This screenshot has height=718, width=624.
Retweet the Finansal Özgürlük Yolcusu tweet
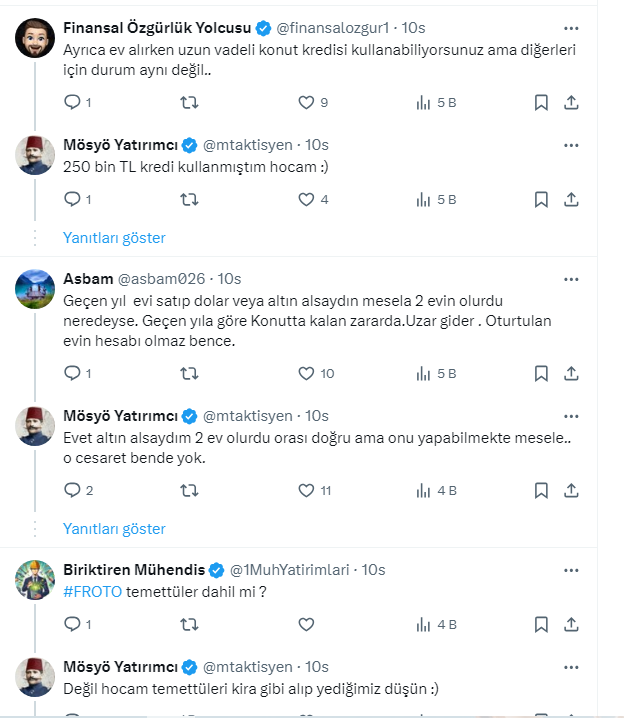click(188, 102)
